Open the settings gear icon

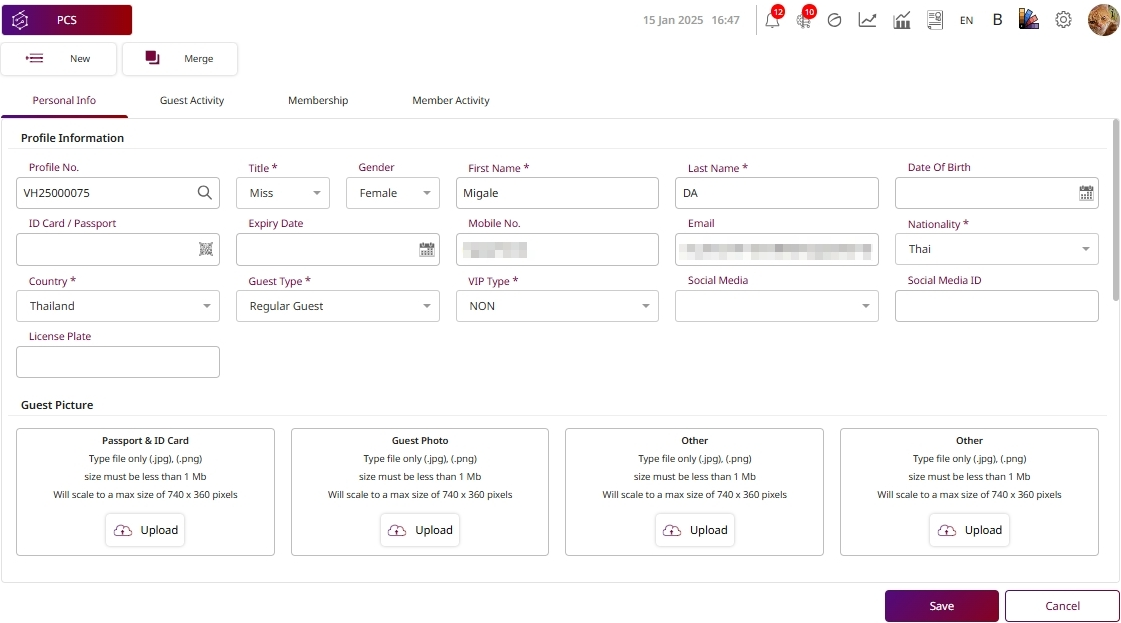[x=1063, y=20]
